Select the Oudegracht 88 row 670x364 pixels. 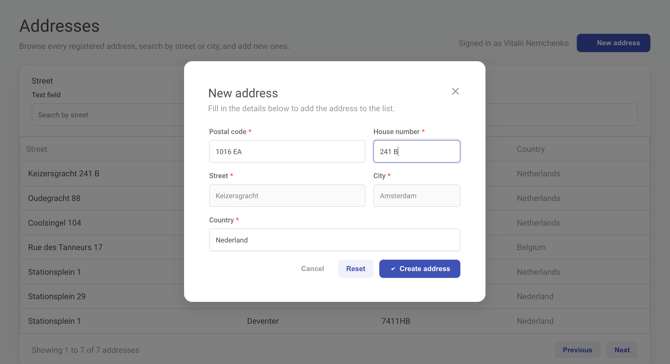pos(335,198)
